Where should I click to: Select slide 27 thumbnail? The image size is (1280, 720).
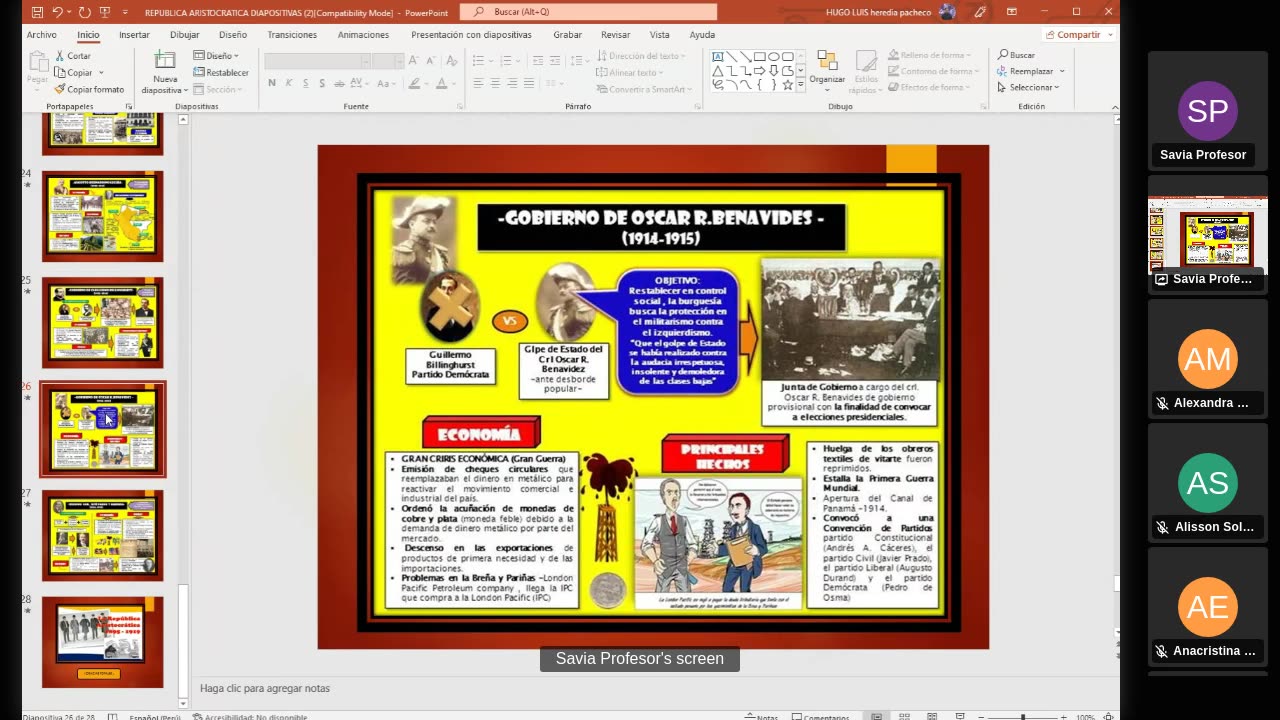click(102, 535)
